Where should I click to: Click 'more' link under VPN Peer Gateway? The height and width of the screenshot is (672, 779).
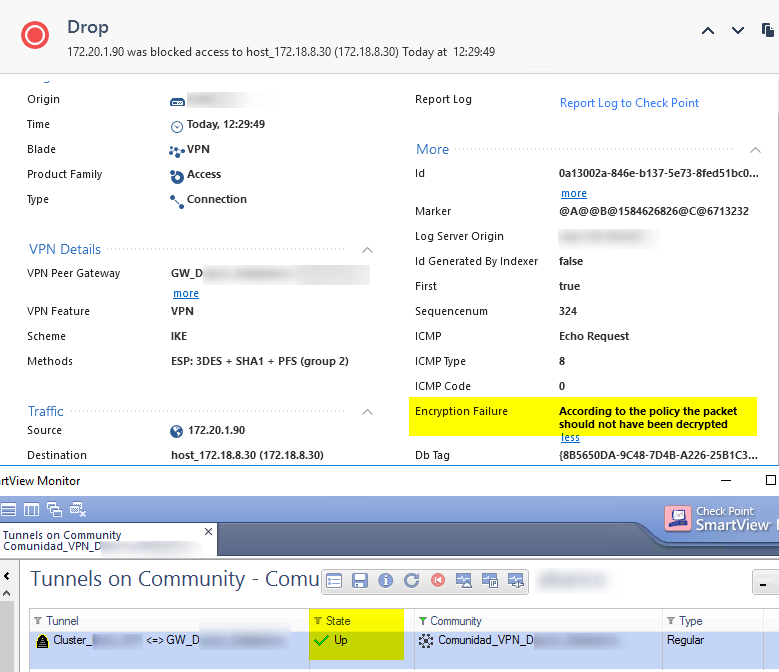tap(185, 293)
